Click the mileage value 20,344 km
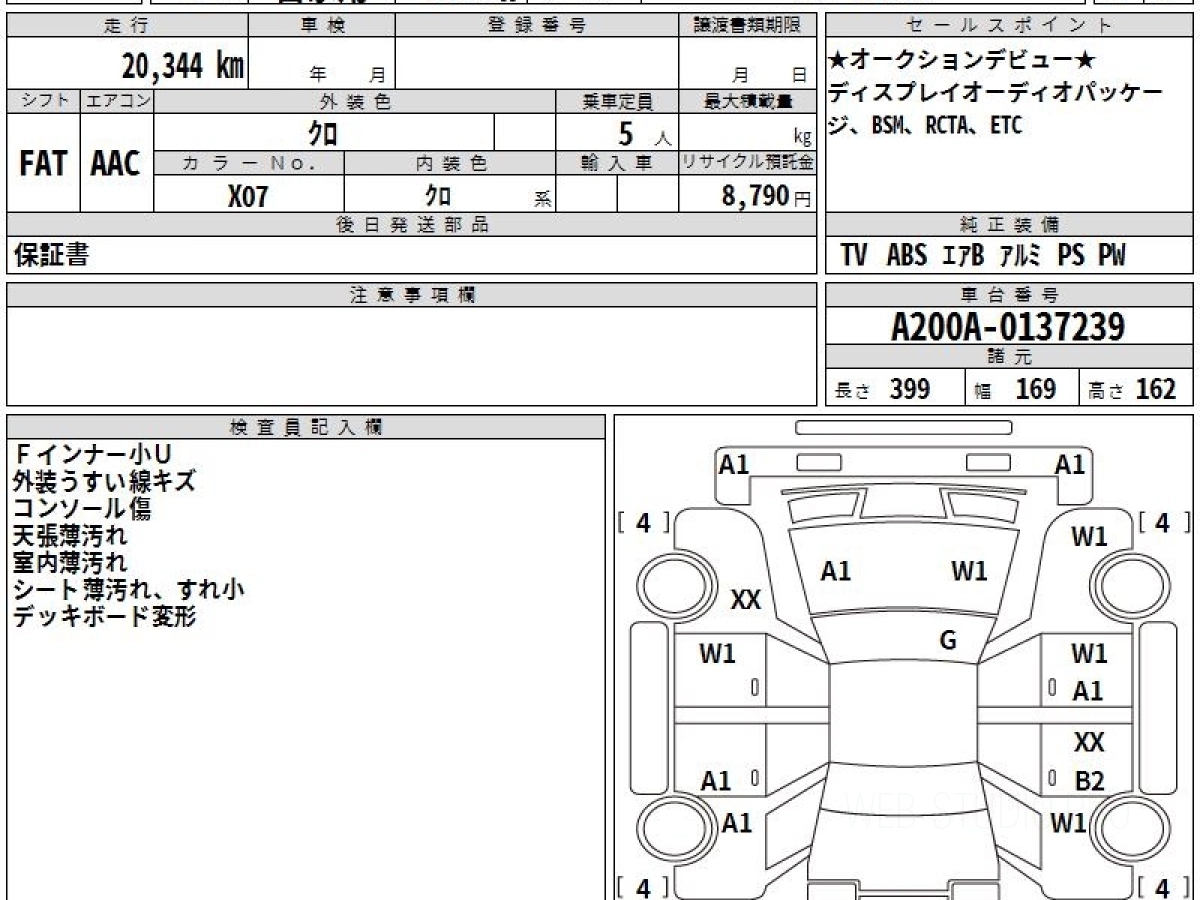The height and width of the screenshot is (900, 1200). (x=182, y=66)
